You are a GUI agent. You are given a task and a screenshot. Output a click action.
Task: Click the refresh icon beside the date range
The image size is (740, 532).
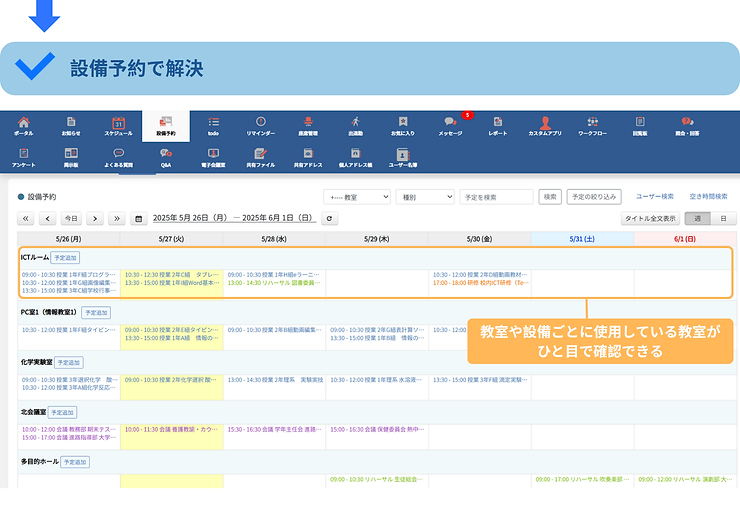click(330, 218)
